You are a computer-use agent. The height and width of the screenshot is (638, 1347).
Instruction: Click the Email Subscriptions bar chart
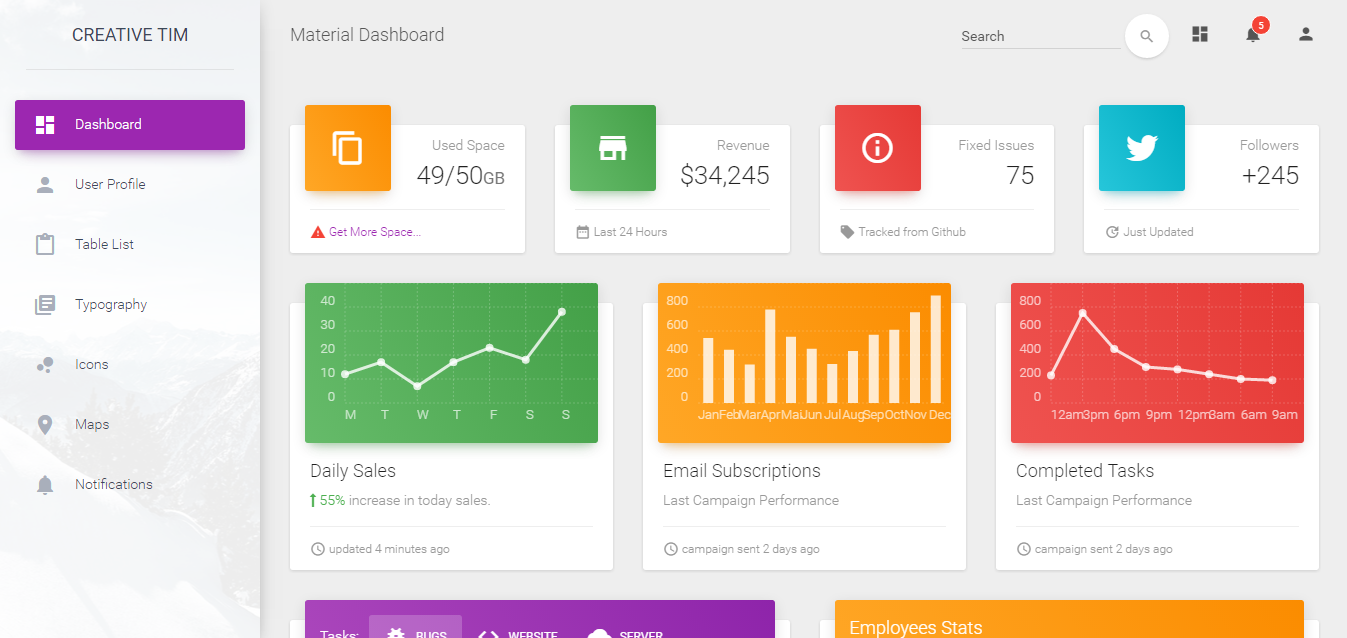(804, 363)
